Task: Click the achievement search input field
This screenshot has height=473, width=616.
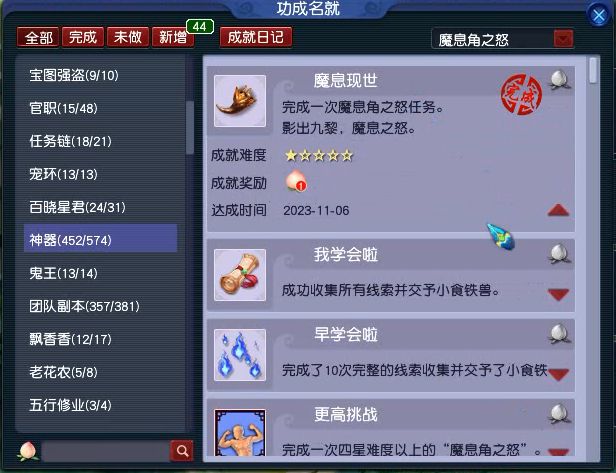Action: pos(106,451)
